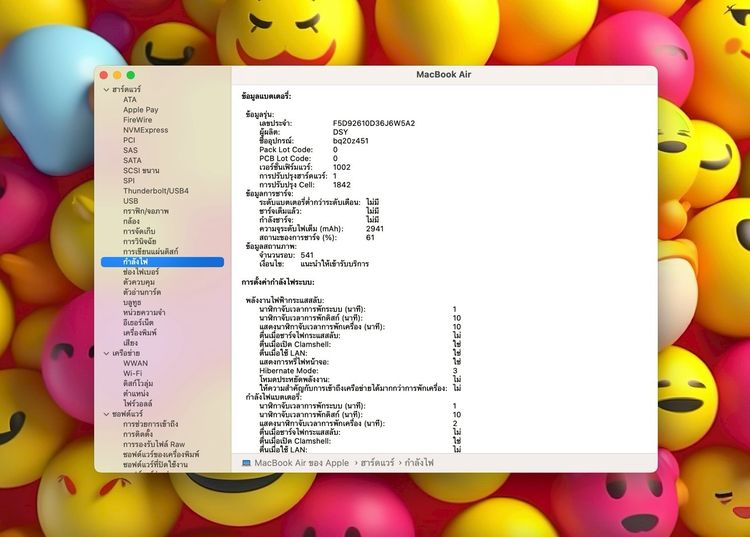The width and height of the screenshot is (750, 537).
Task: Select ตำแหน่ง in the sidebar
Action: 136,394
